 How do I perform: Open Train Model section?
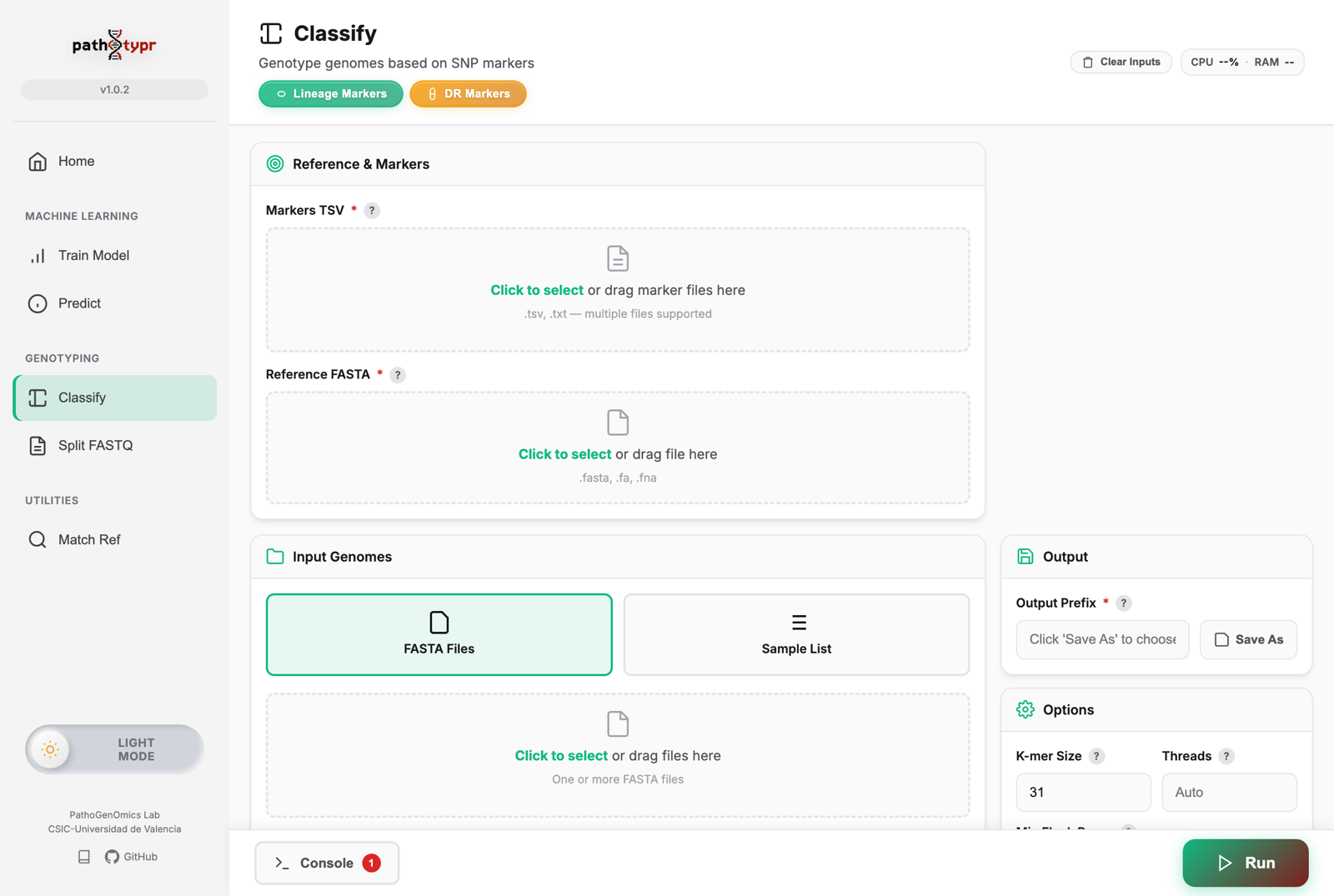[114, 256]
